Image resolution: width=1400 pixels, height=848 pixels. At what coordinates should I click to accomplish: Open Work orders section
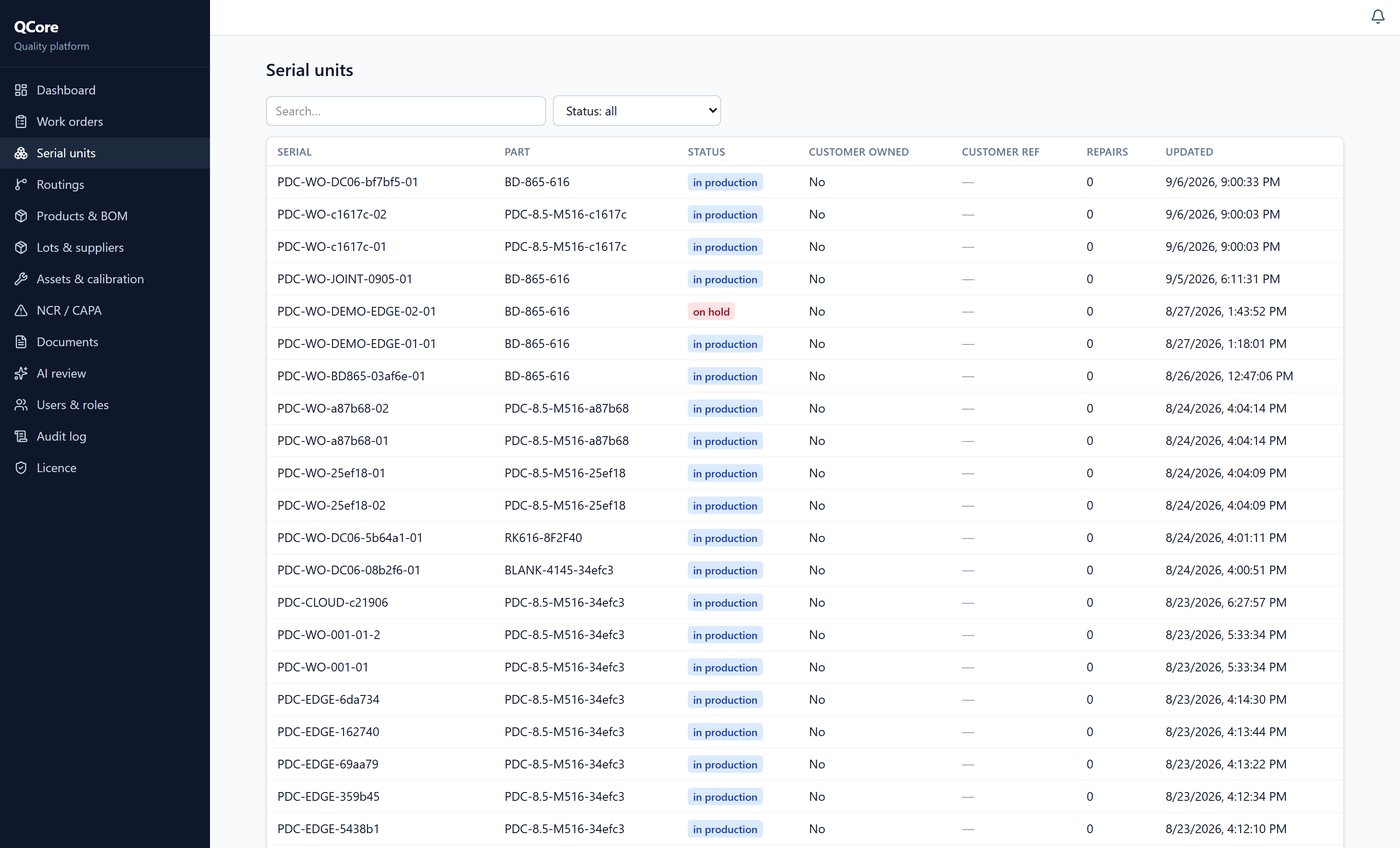pyautogui.click(x=105, y=122)
